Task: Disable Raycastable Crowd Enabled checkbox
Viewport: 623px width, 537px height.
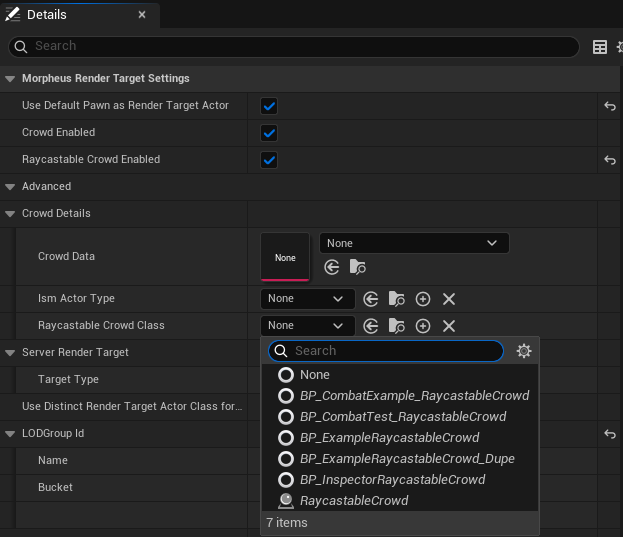Action: (x=269, y=159)
